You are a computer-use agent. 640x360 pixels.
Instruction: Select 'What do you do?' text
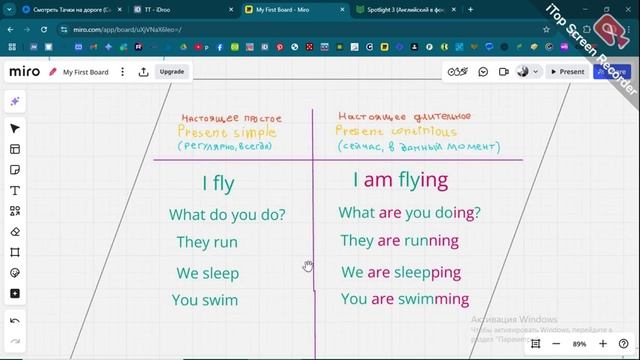click(x=227, y=215)
